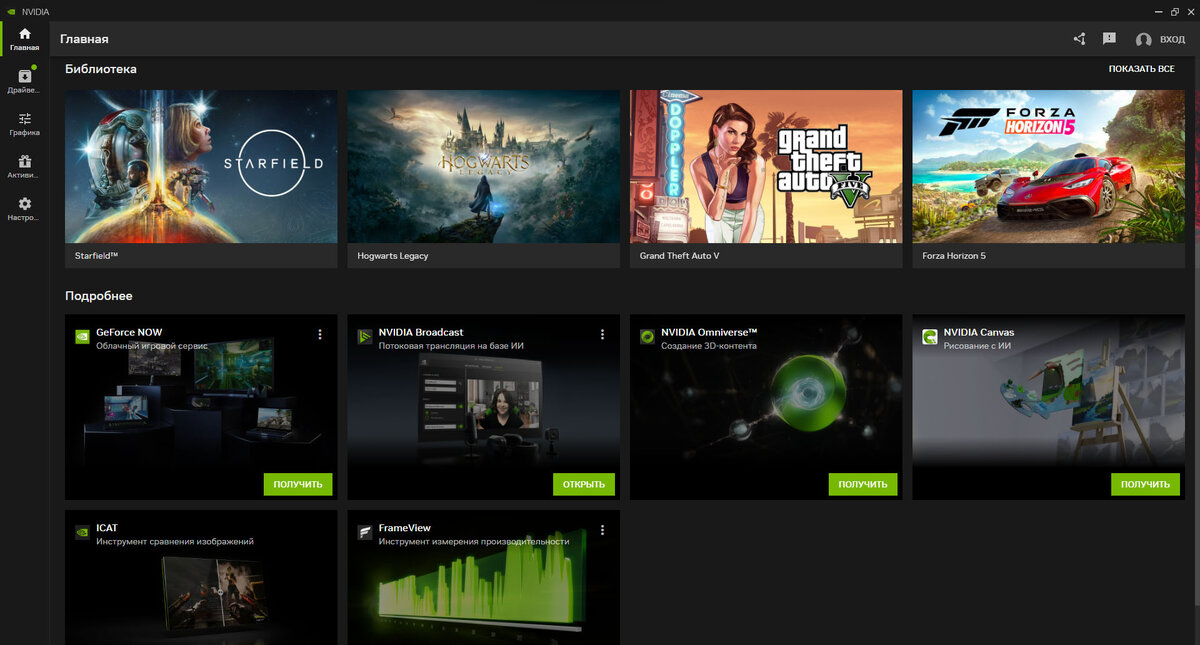Open GeForce NOW three-dot menu

[x=320, y=334]
